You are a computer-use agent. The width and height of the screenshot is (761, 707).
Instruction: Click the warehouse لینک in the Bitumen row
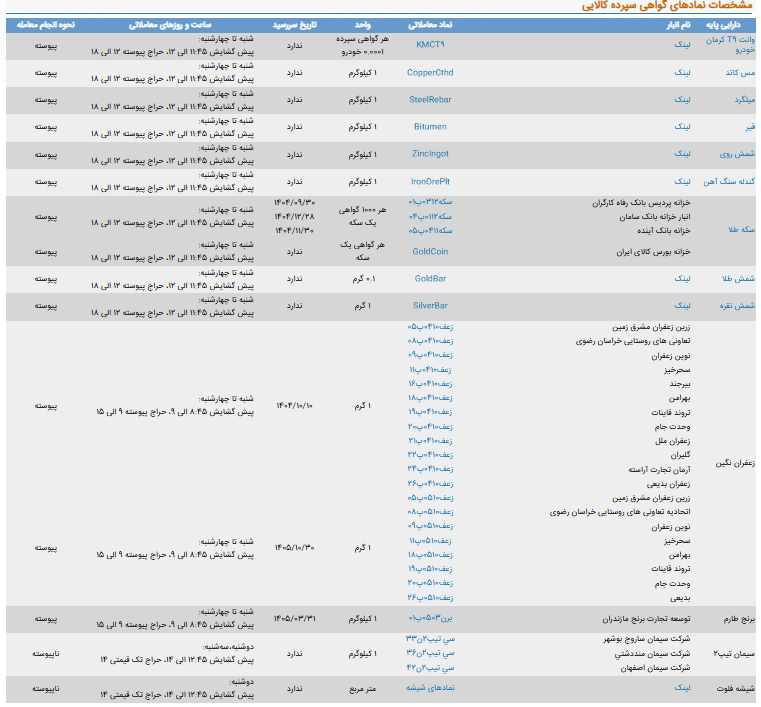(681, 127)
